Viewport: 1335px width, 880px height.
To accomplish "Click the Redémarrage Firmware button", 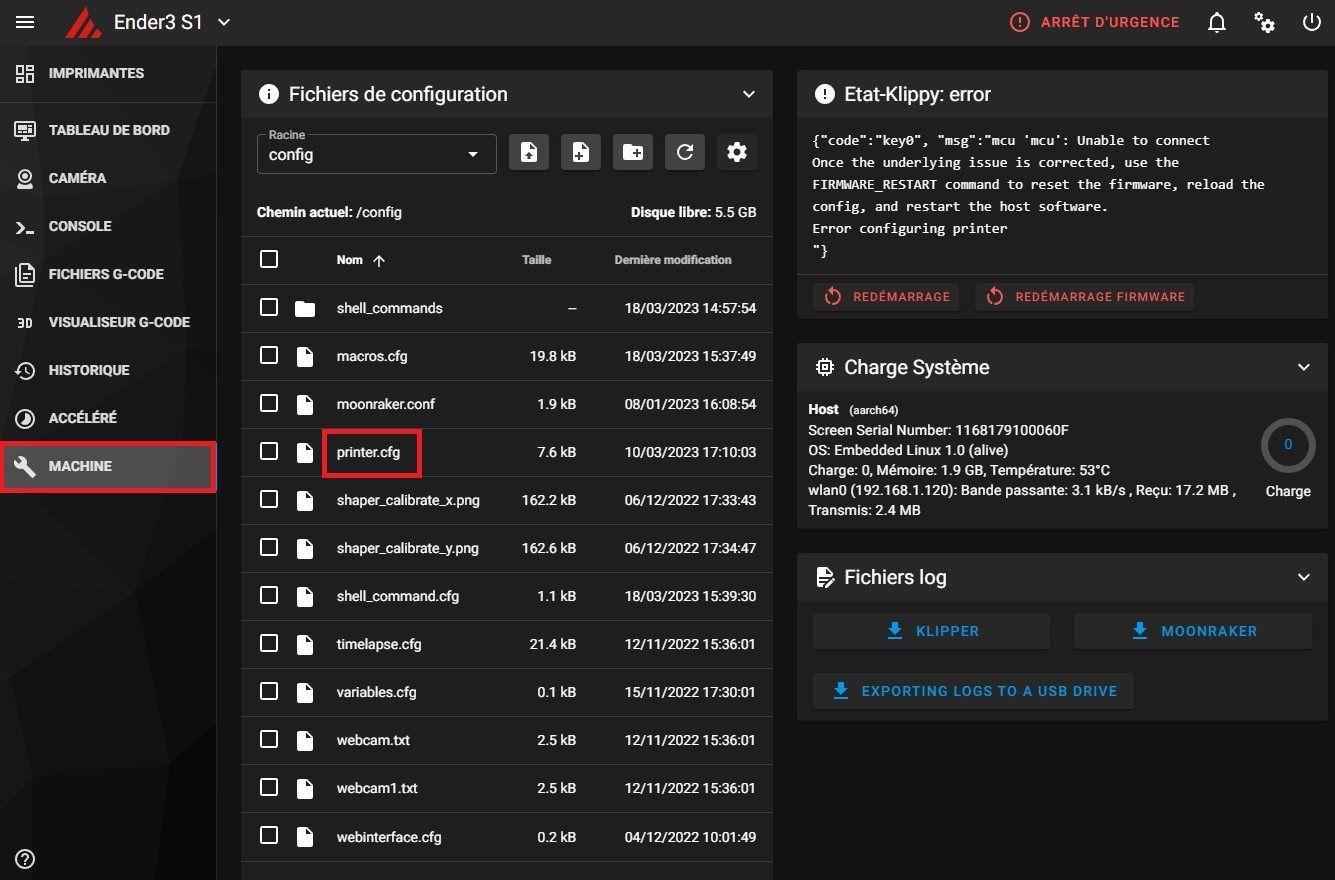I will coord(1085,297).
